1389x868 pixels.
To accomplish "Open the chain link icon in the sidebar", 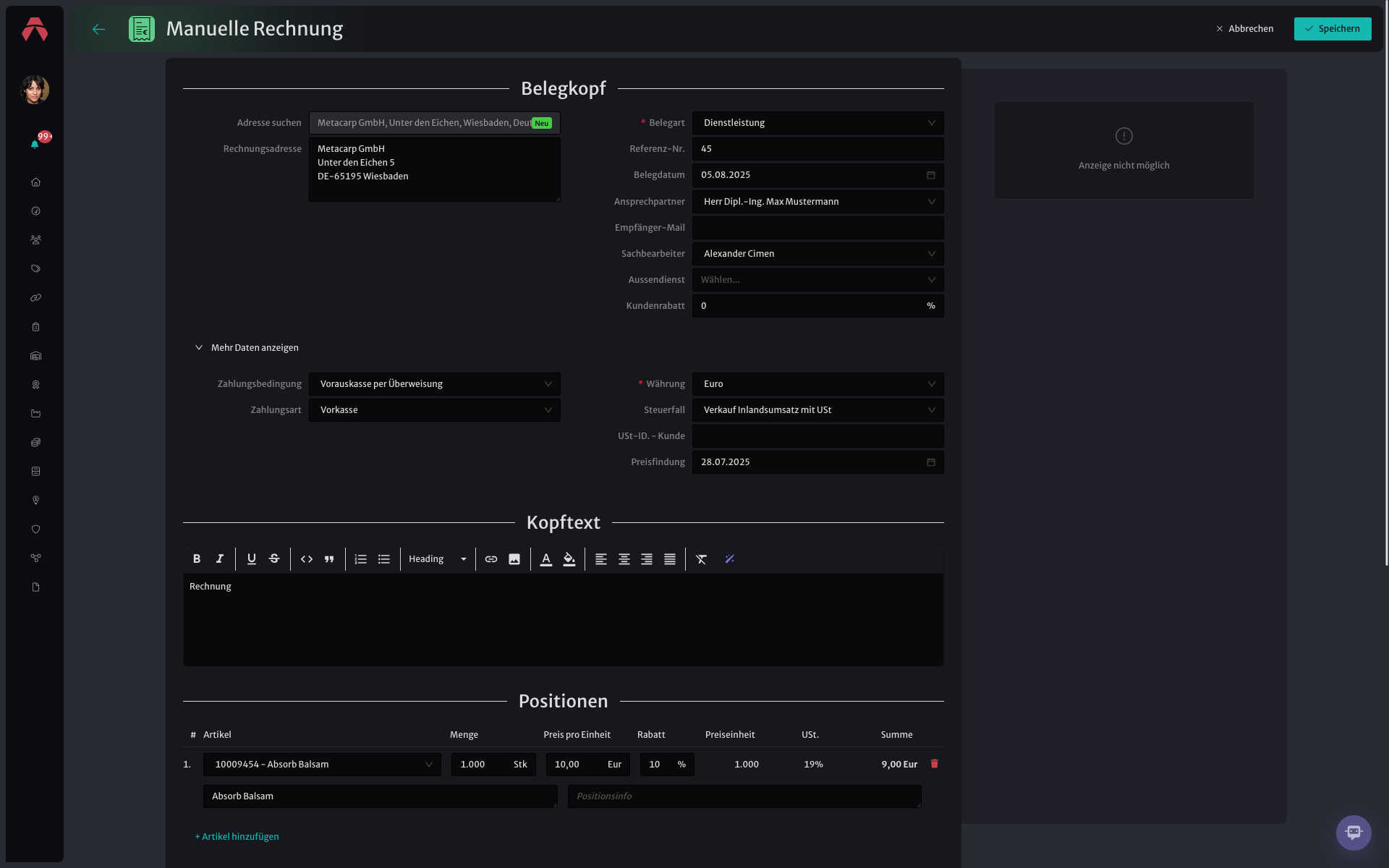I will click(x=35, y=298).
